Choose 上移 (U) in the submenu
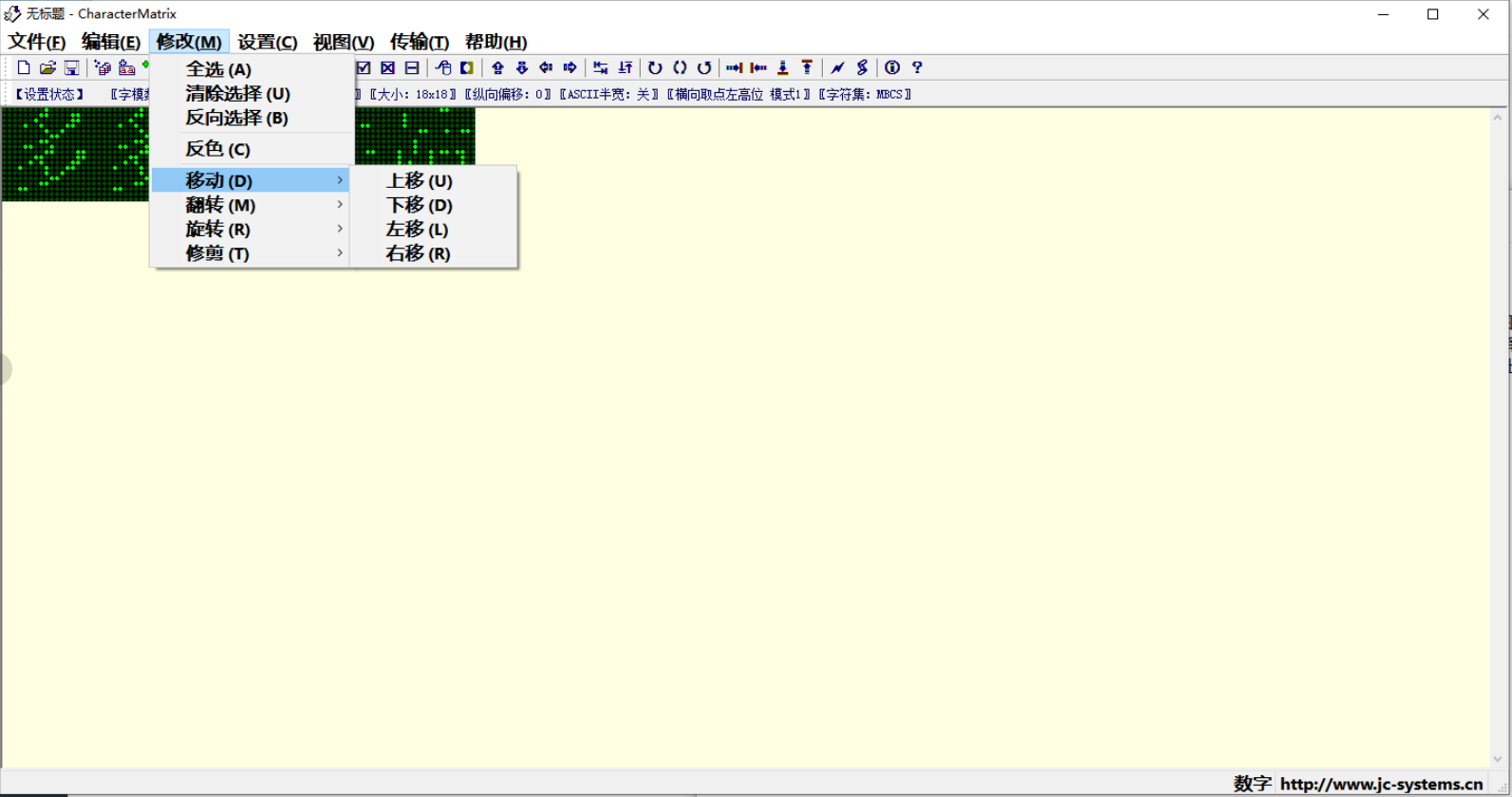Viewport: 1512px width, 797px height. (435, 181)
